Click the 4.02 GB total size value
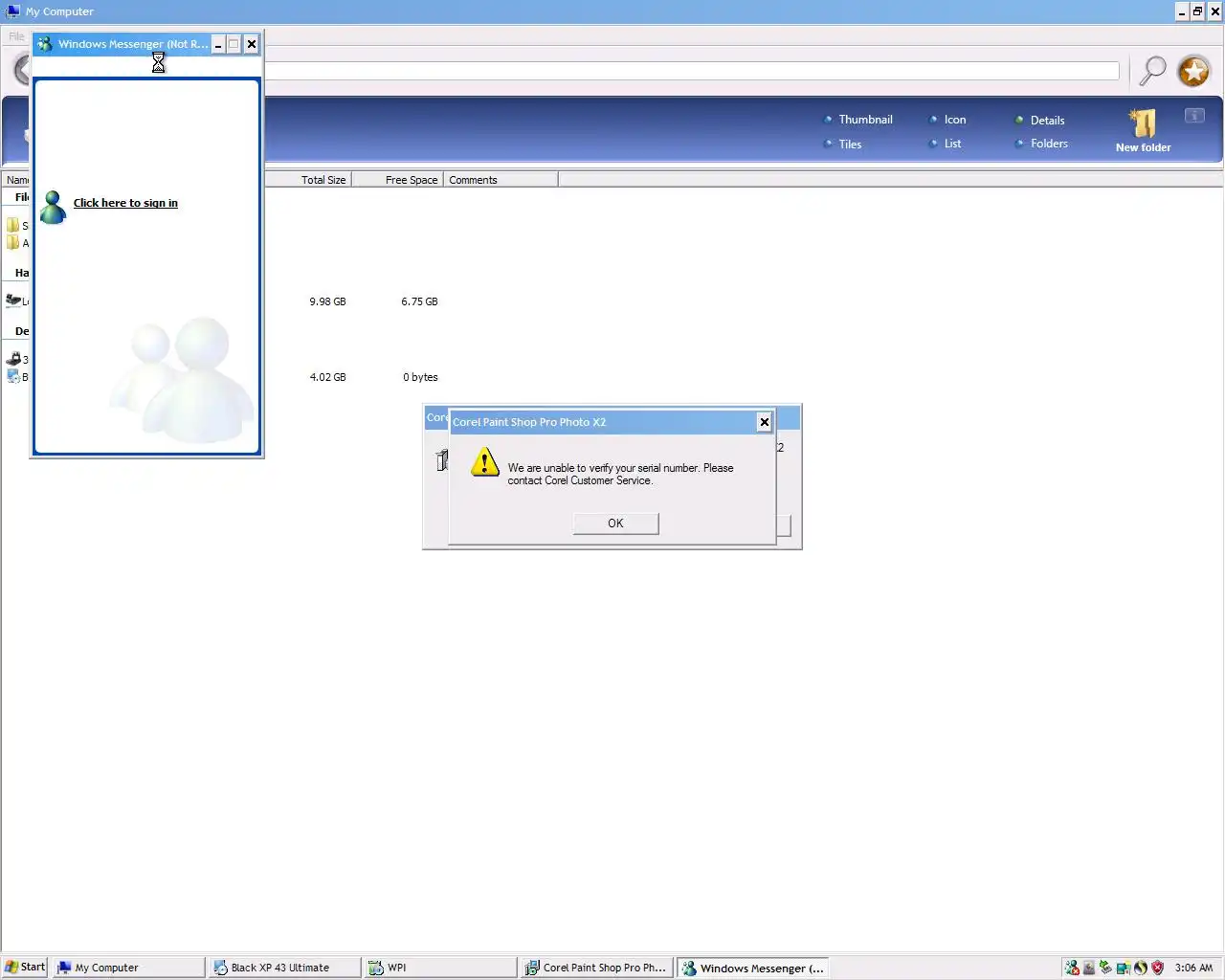Screen dimensions: 1225x980 (327, 377)
